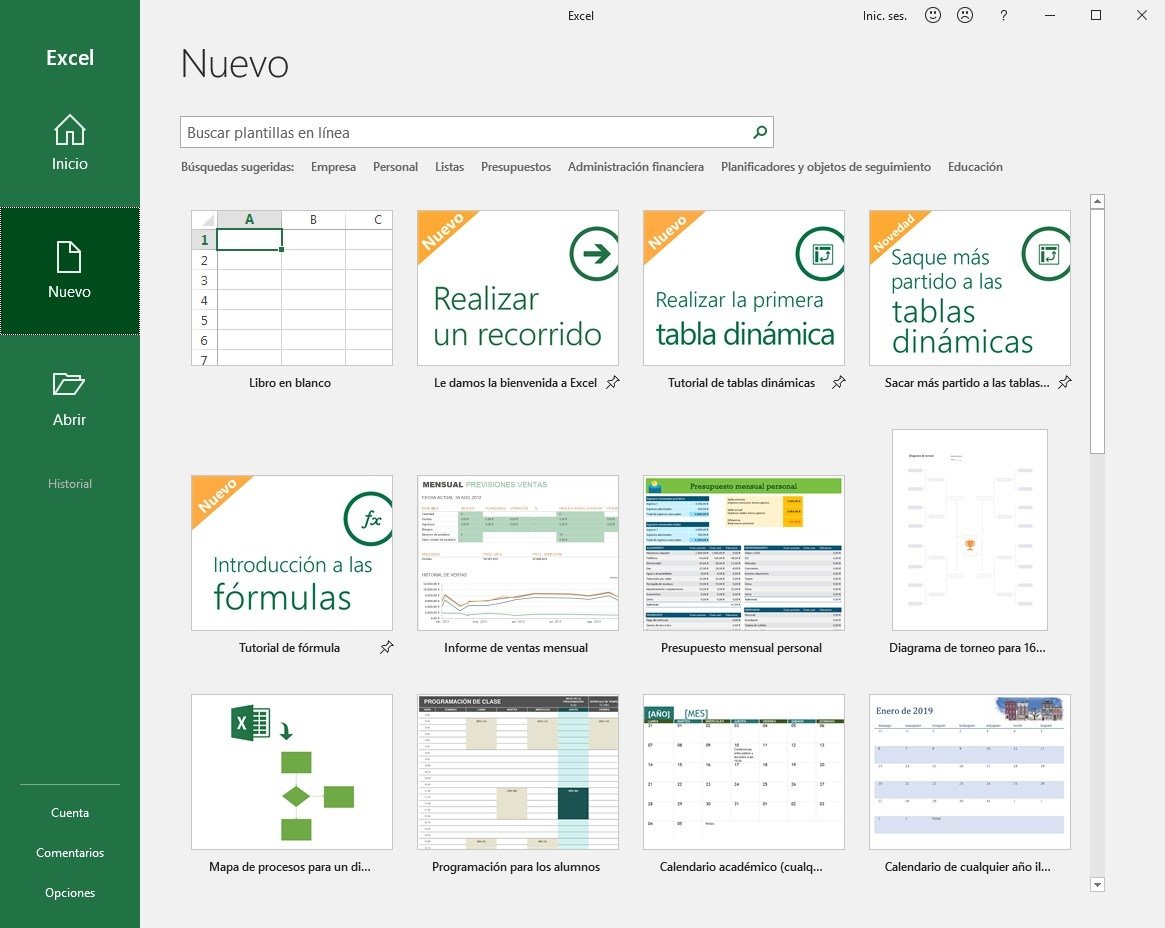Image resolution: width=1165 pixels, height=928 pixels.
Task: Open Comentarios in the sidebar
Action: pos(70,853)
